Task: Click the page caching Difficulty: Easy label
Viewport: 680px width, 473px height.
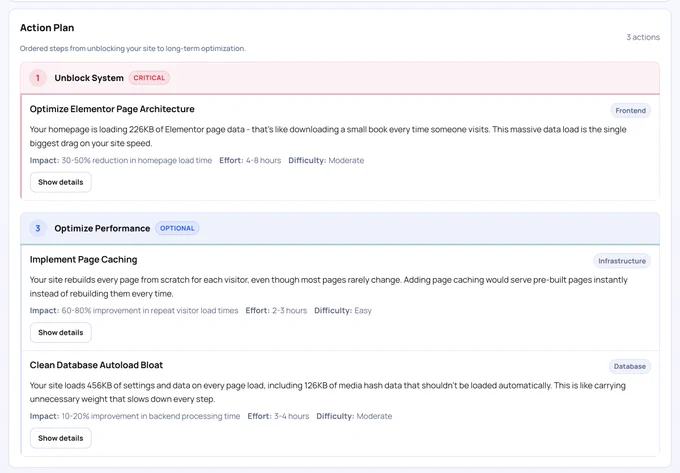Action: [343, 310]
